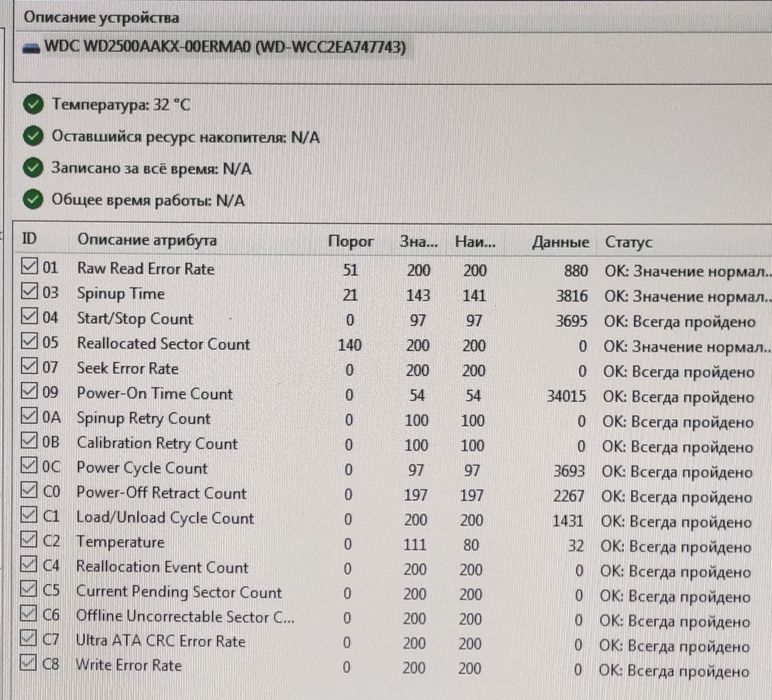Image resolution: width=772 pixels, height=700 pixels.
Task: Sort by the Данные column header
Action: click(x=560, y=242)
